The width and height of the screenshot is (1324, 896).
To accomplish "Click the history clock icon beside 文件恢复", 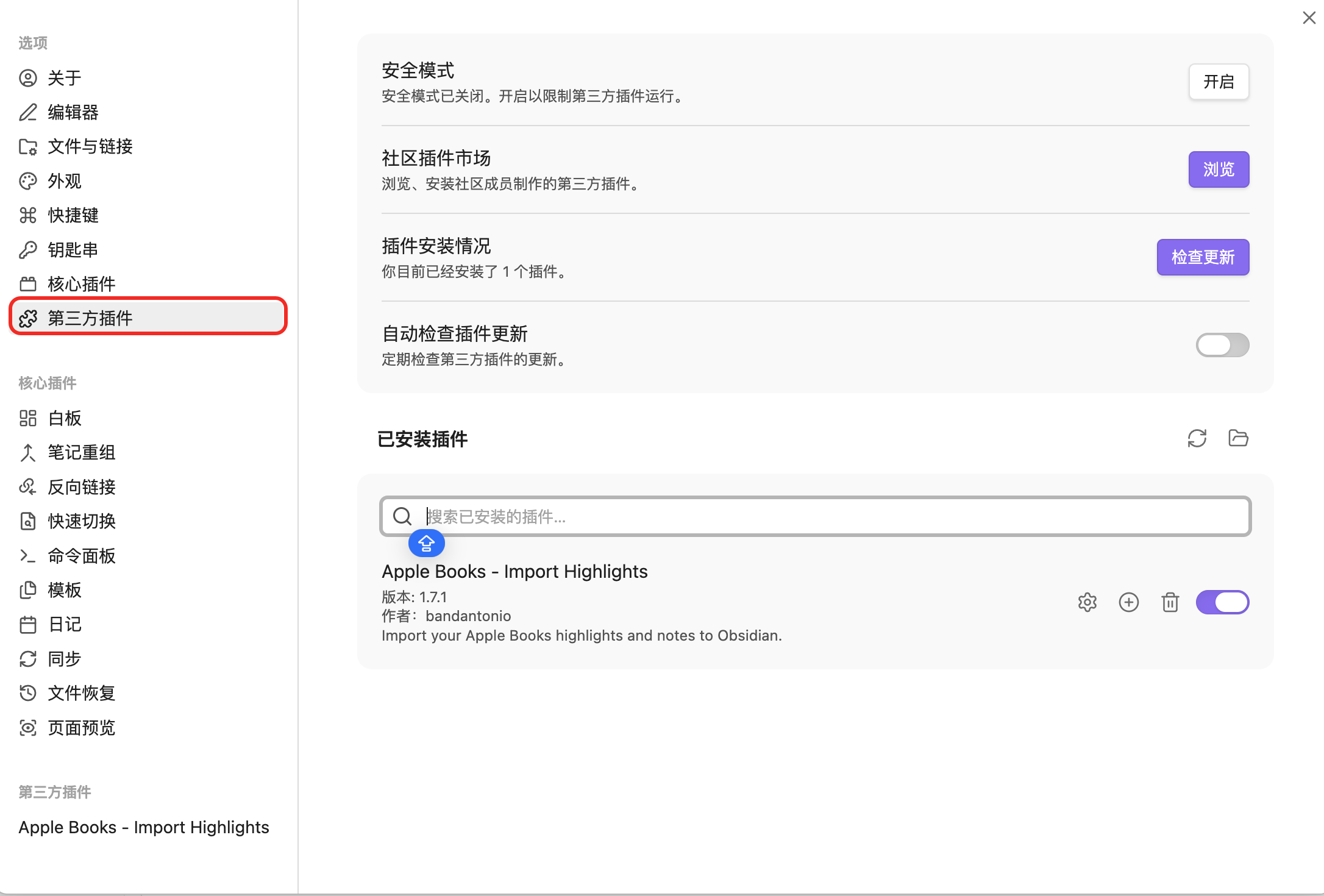I will click(28, 693).
